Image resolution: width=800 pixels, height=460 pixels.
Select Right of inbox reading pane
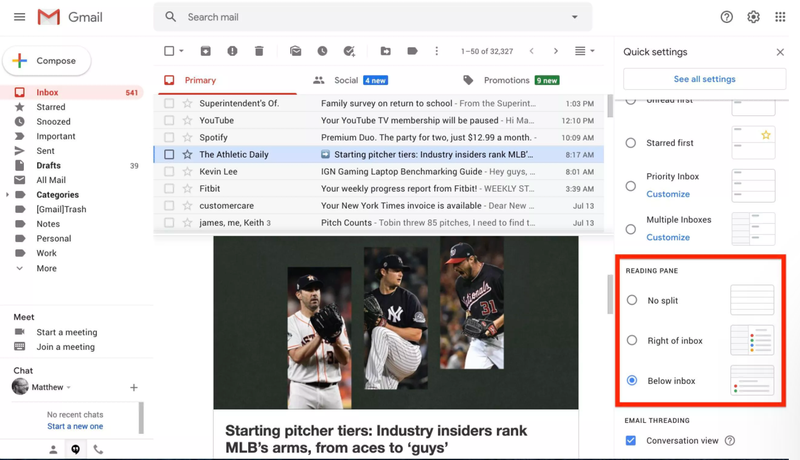[631, 341]
